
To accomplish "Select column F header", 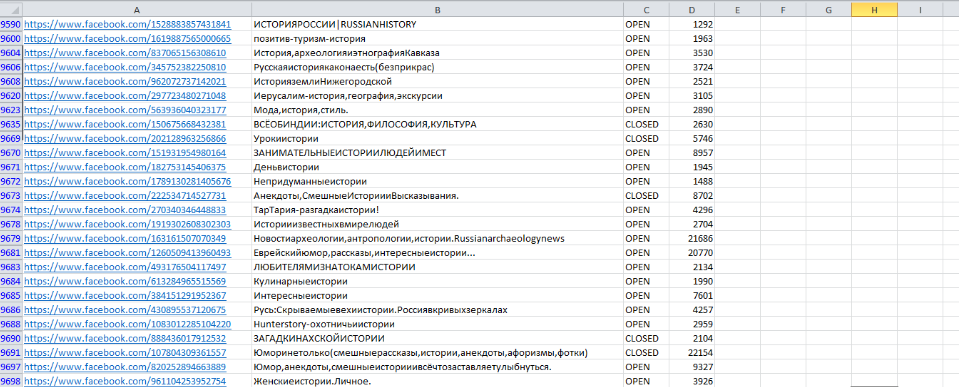I will 783,9.
